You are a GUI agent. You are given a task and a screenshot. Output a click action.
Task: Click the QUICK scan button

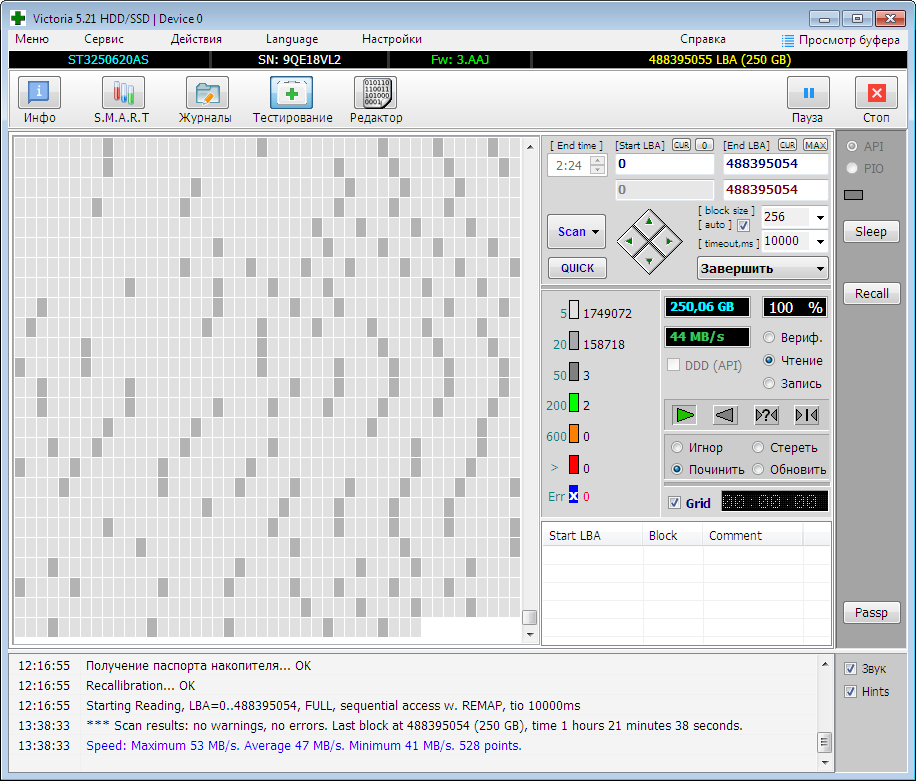(577, 268)
